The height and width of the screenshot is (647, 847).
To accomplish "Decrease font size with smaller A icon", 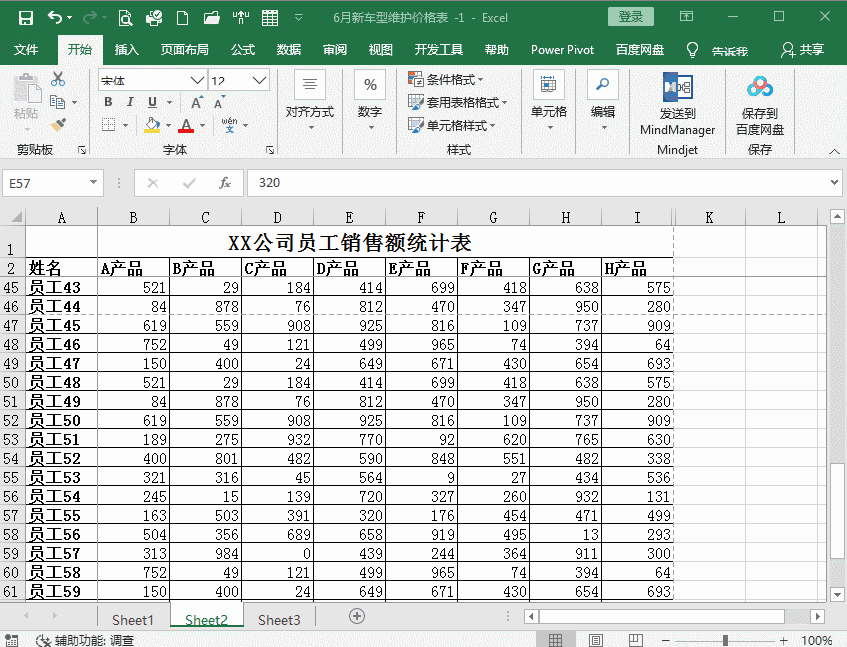I will coord(219,102).
